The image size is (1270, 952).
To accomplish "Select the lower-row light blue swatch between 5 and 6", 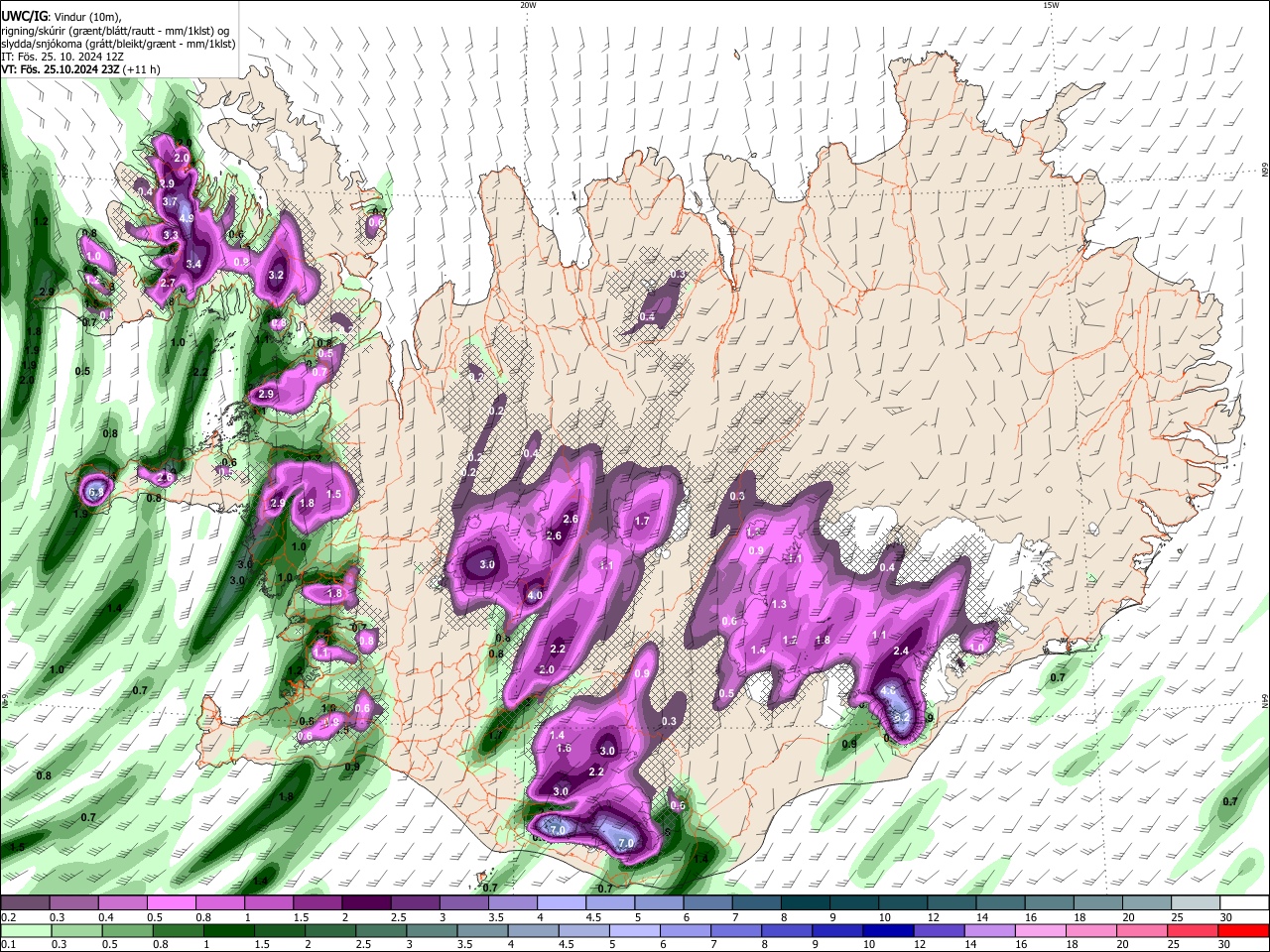I will click(634, 930).
